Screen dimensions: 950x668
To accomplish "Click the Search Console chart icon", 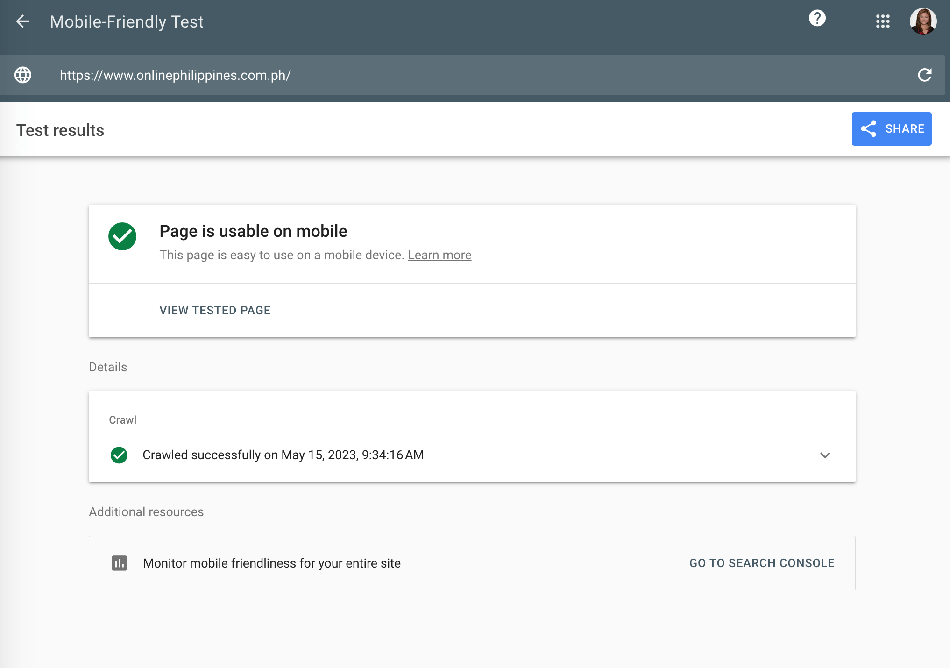I will coord(119,563).
